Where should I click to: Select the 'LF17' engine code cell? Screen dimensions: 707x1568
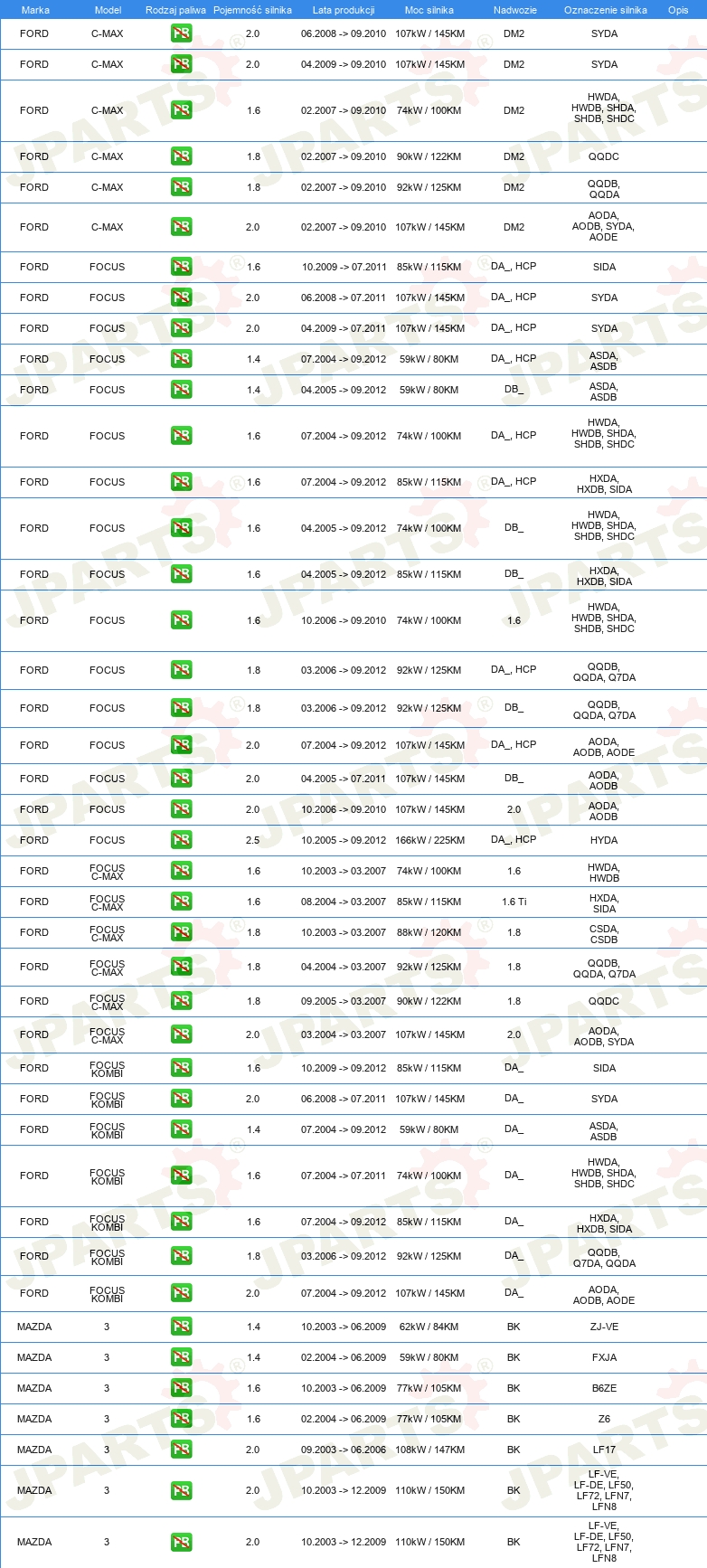[x=604, y=1450]
